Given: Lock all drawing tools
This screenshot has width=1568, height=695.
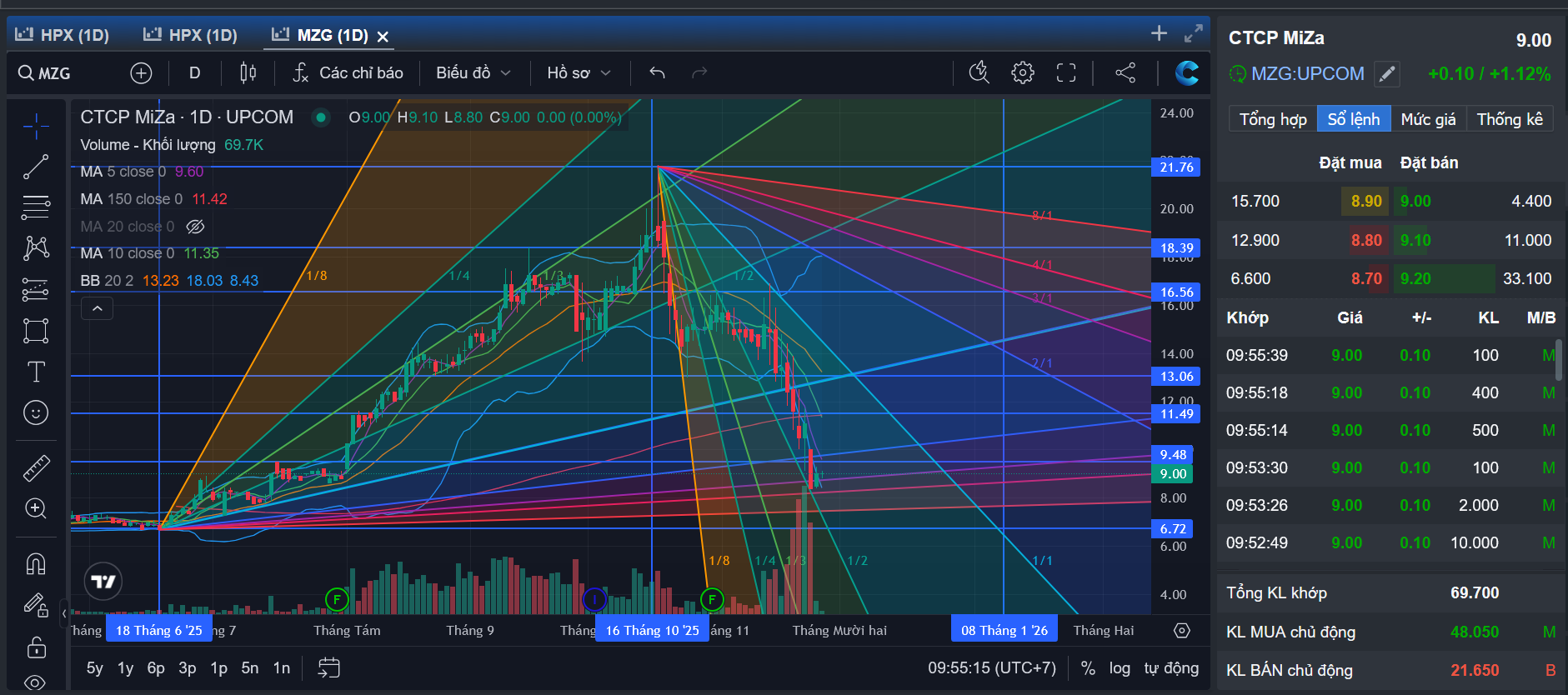Looking at the screenshot, I should pyautogui.click(x=36, y=647).
